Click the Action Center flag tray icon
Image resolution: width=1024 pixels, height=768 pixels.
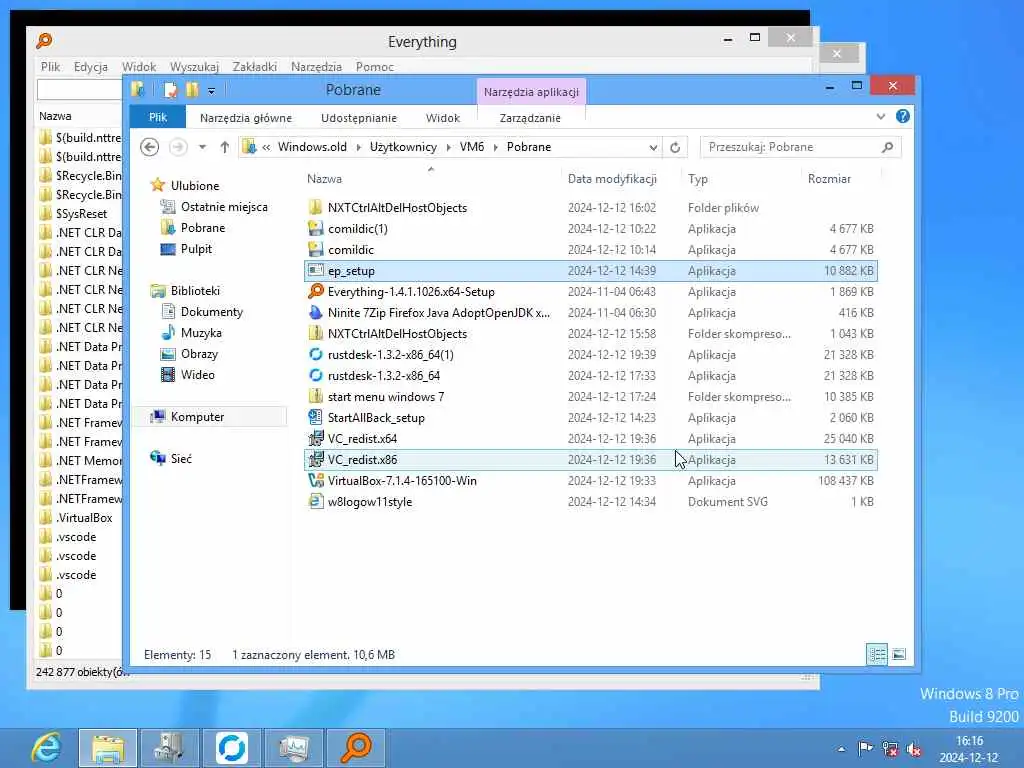pos(865,748)
